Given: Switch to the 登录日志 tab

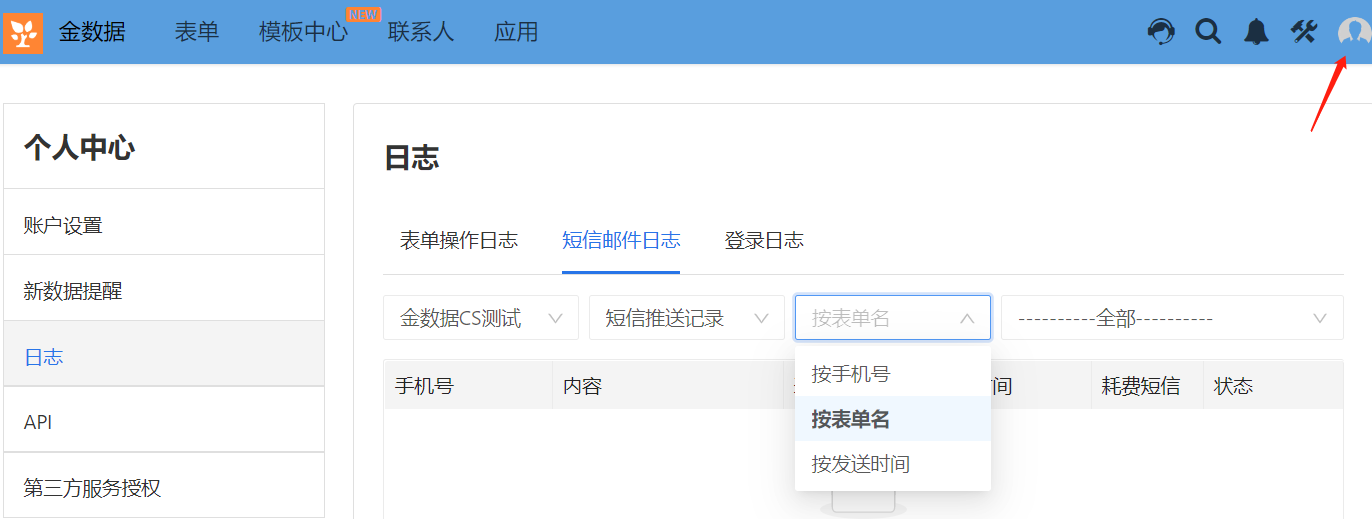Looking at the screenshot, I should [x=764, y=240].
